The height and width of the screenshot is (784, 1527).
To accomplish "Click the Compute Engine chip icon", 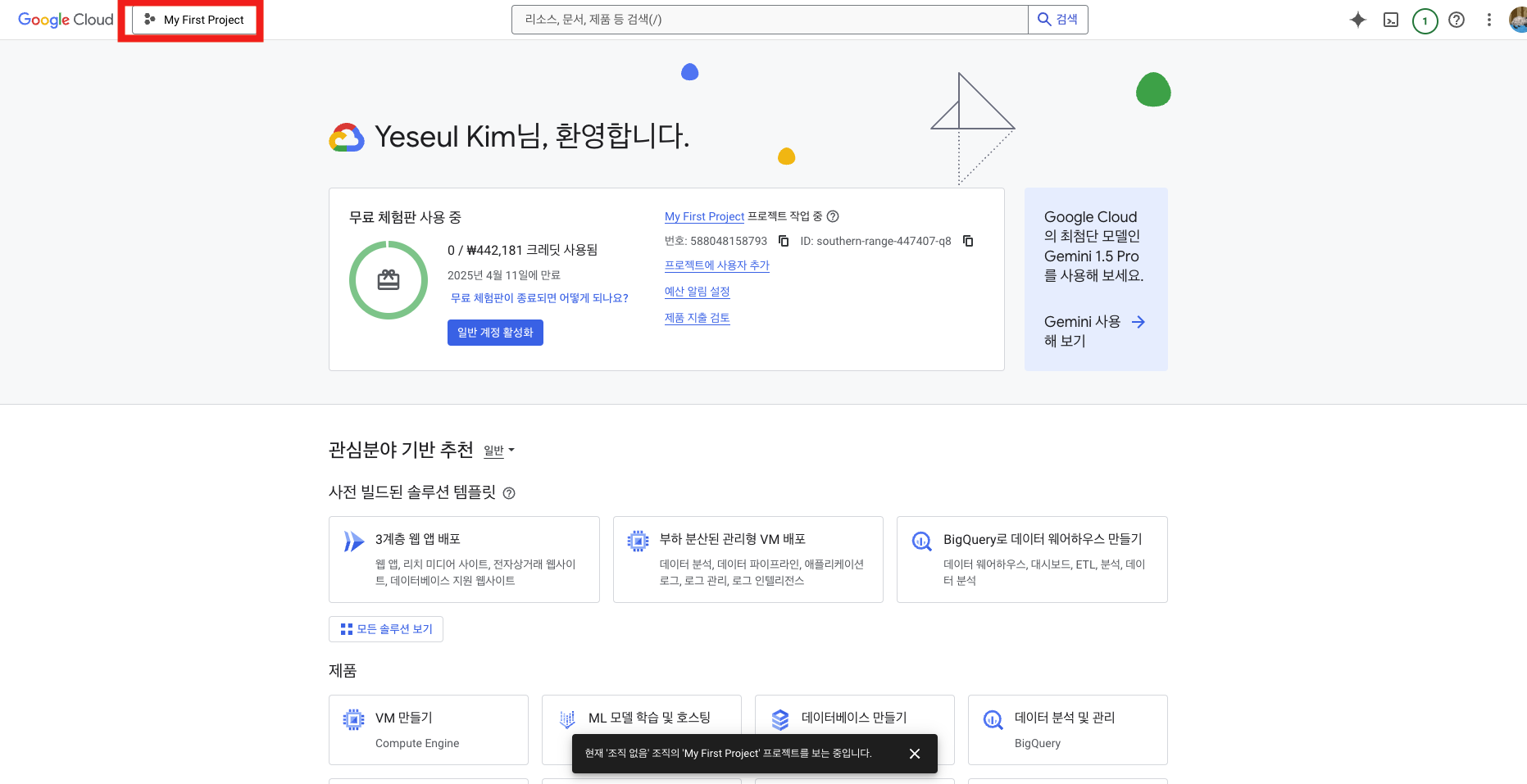I will coord(353,720).
